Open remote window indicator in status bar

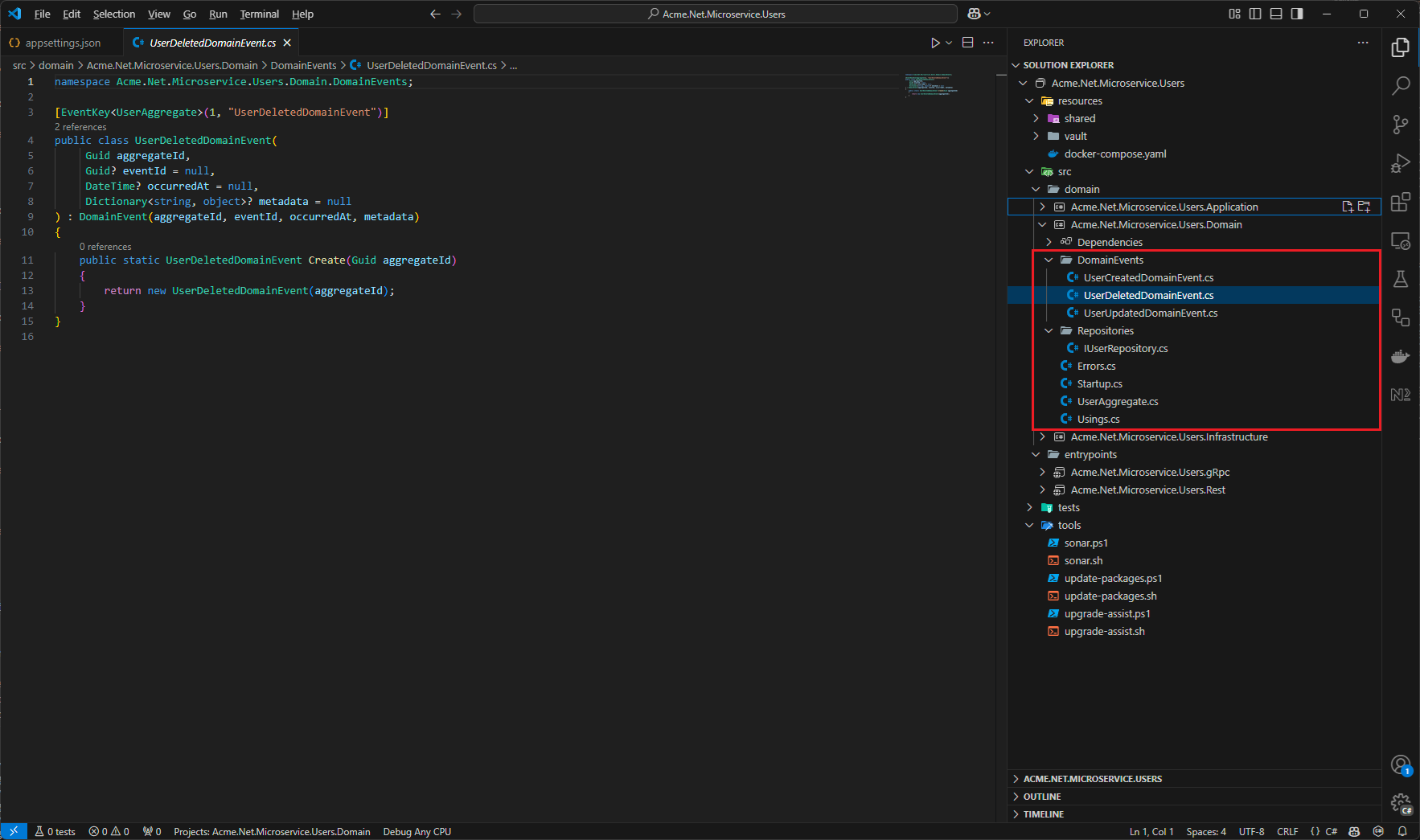pyautogui.click(x=14, y=831)
